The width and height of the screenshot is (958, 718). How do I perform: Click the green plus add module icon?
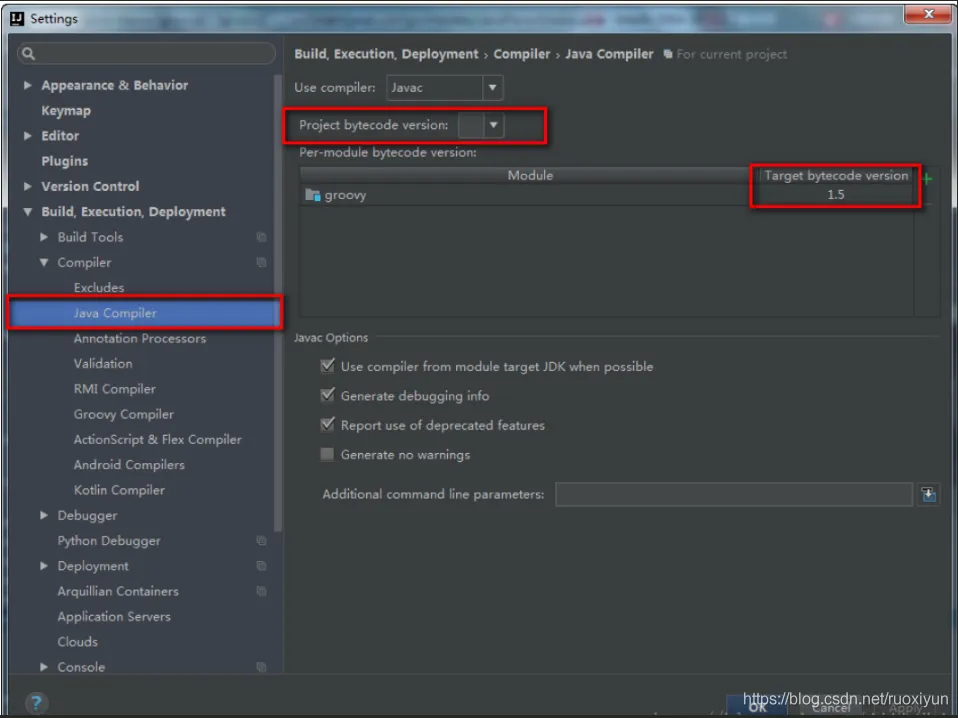927,178
